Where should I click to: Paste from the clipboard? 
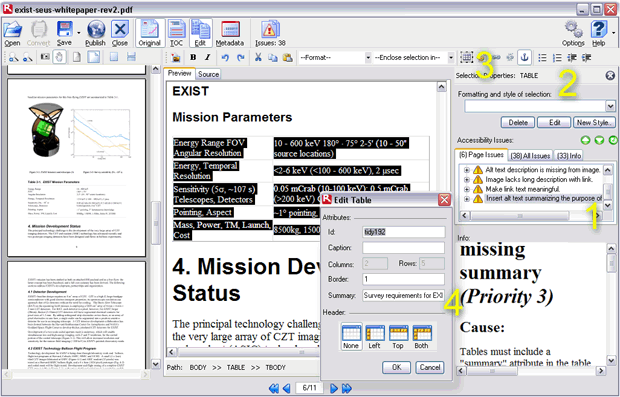click(288, 58)
